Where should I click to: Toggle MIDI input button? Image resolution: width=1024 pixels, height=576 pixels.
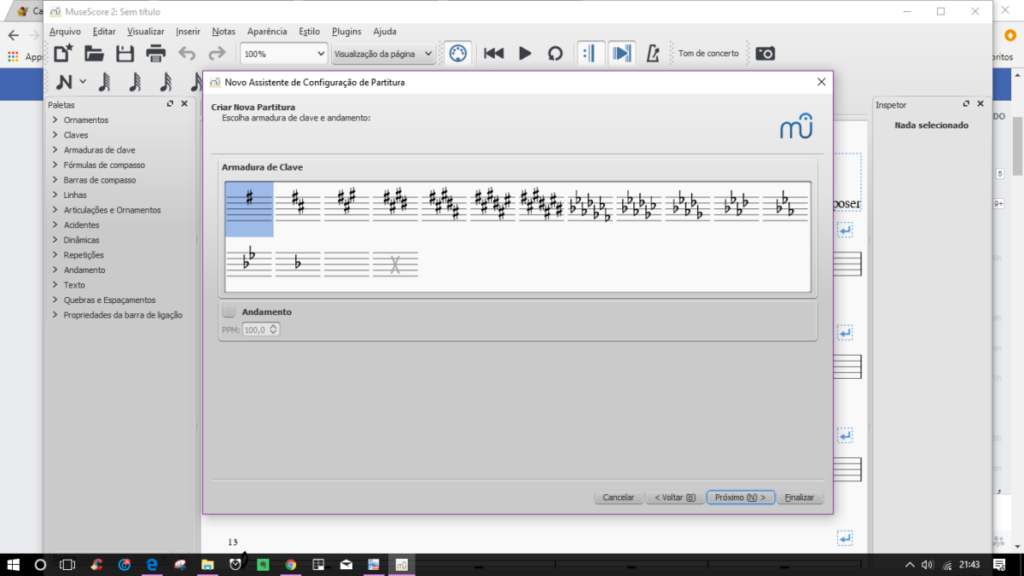point(457,53)
